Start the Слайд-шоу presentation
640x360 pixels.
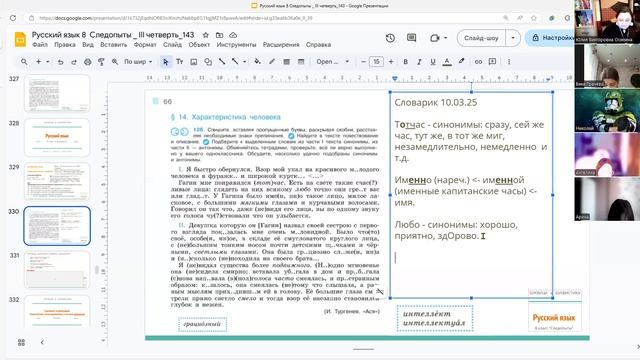[481, 38]
